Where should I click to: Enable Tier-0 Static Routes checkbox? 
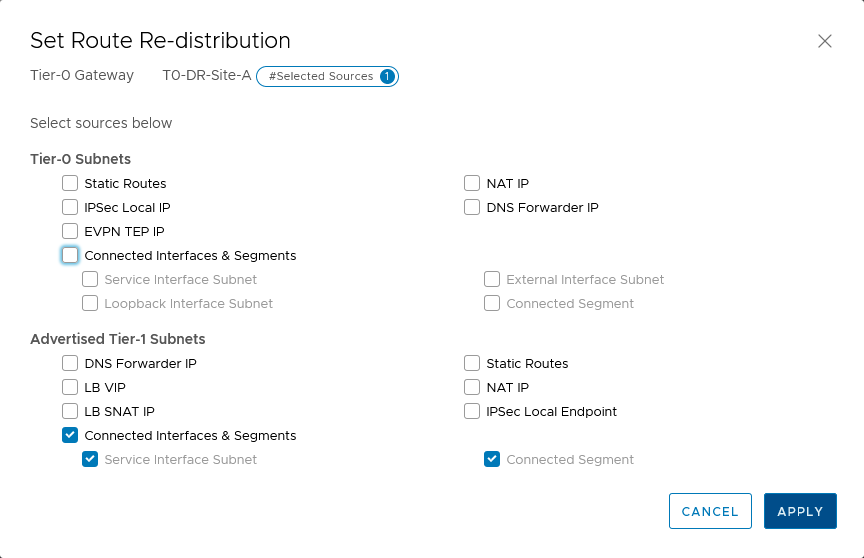(x=70, y=183)
